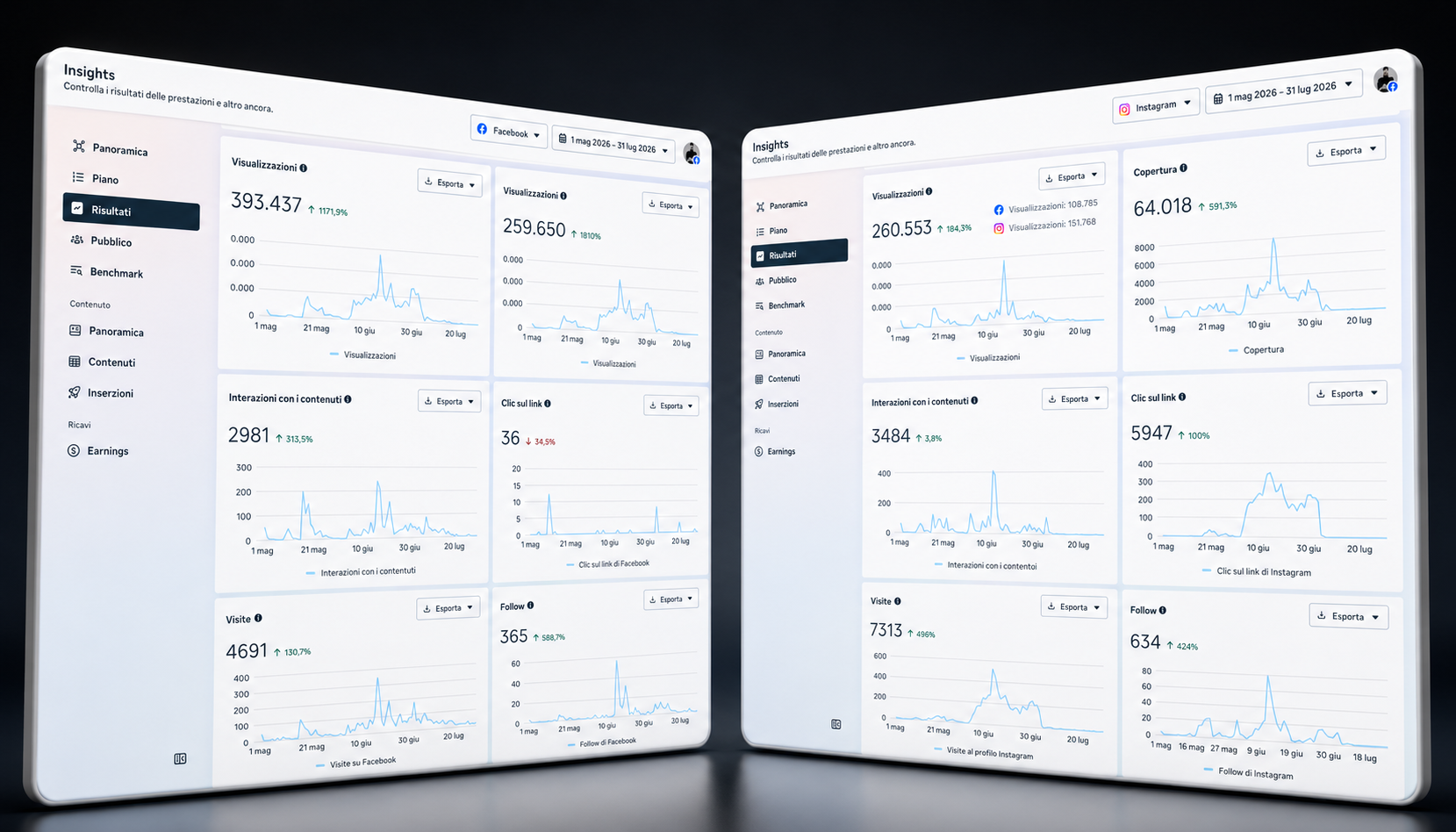Toggle Visualizzazioni legend under 393.437 chart
Screen dimensions: 1456x832
pos(362,355)
